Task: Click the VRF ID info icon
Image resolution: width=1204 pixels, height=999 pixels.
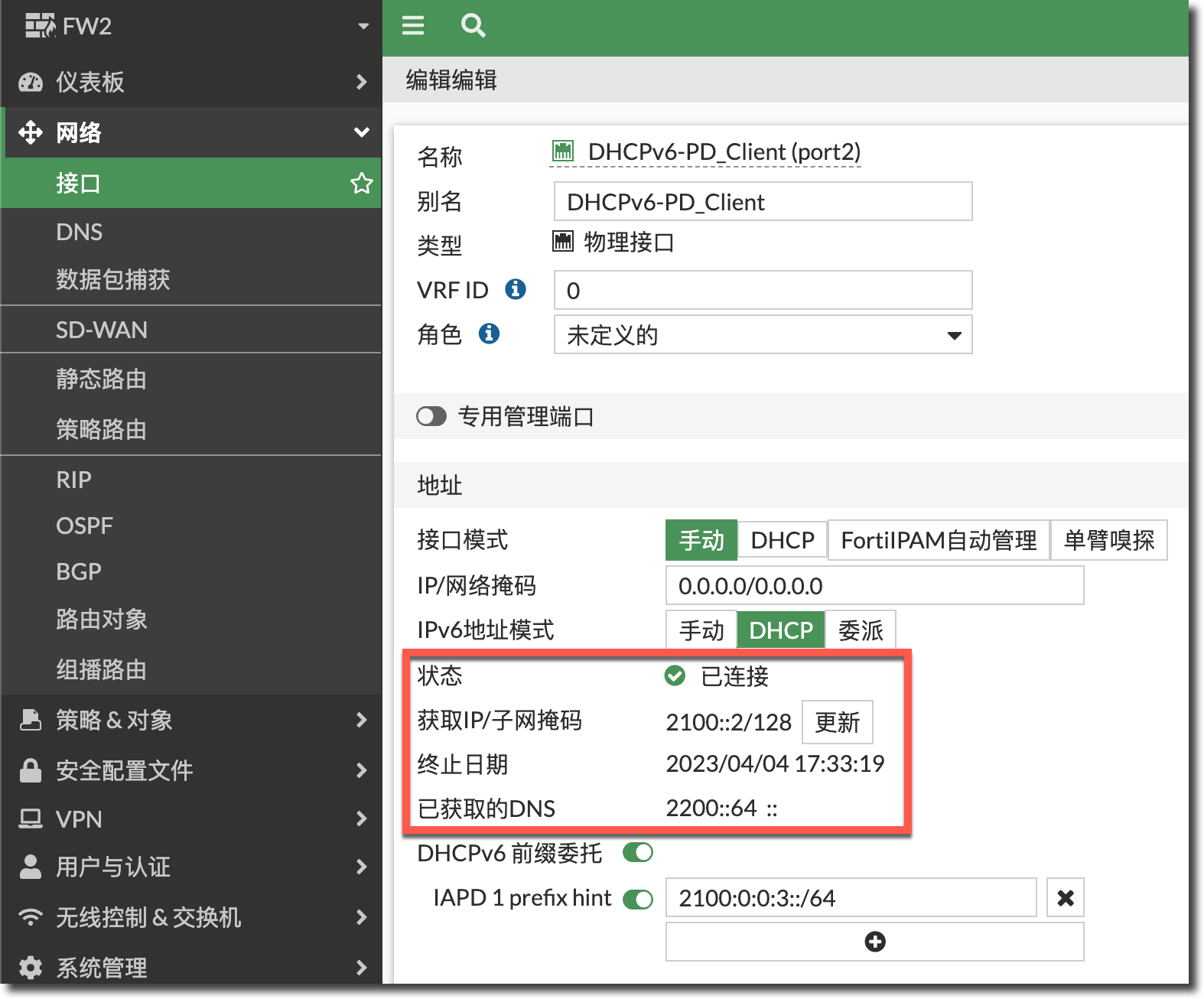Action: click(x=516, y=289)
